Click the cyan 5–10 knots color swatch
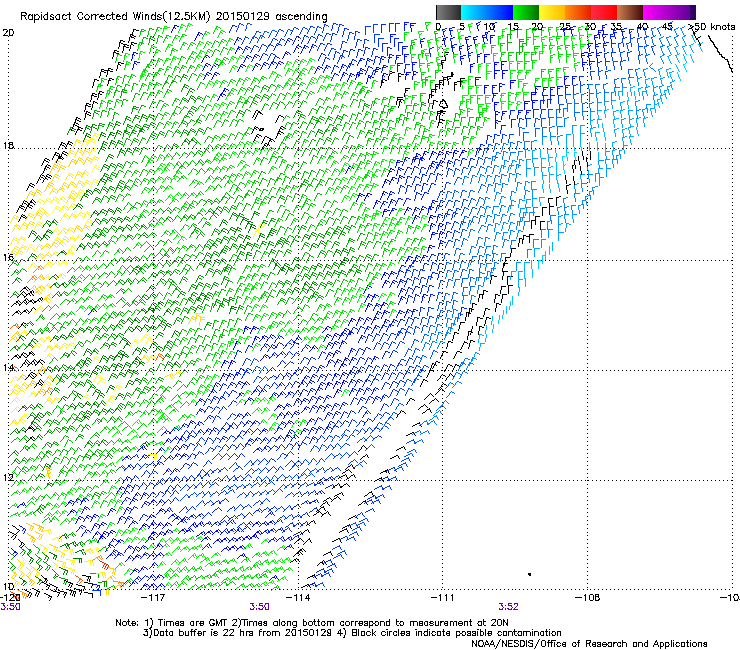Image resolution: width=740 pixels, height=650 pixels. [474, 12]
